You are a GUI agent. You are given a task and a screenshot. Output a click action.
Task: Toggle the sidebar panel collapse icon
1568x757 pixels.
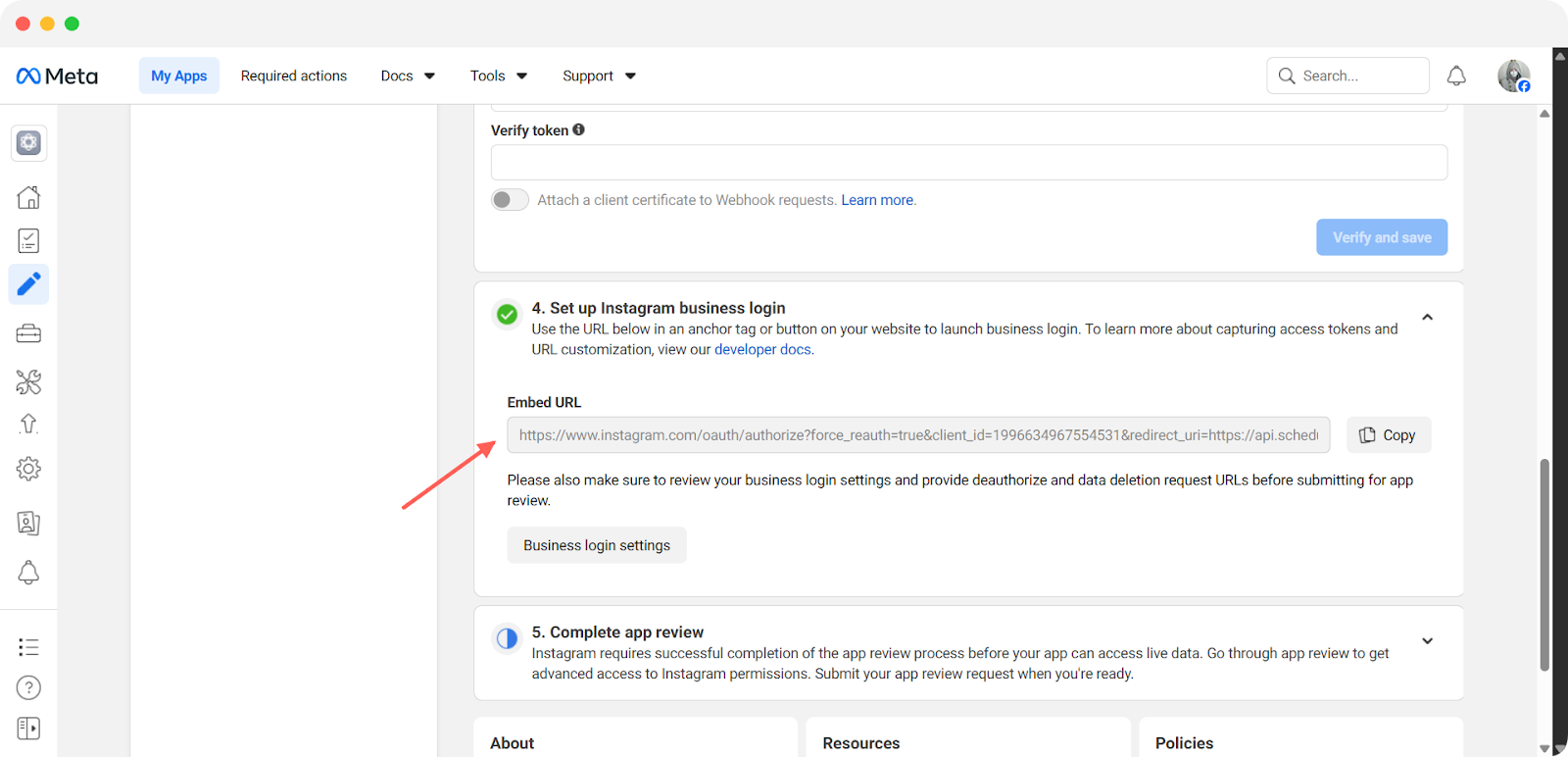point(28,729)
